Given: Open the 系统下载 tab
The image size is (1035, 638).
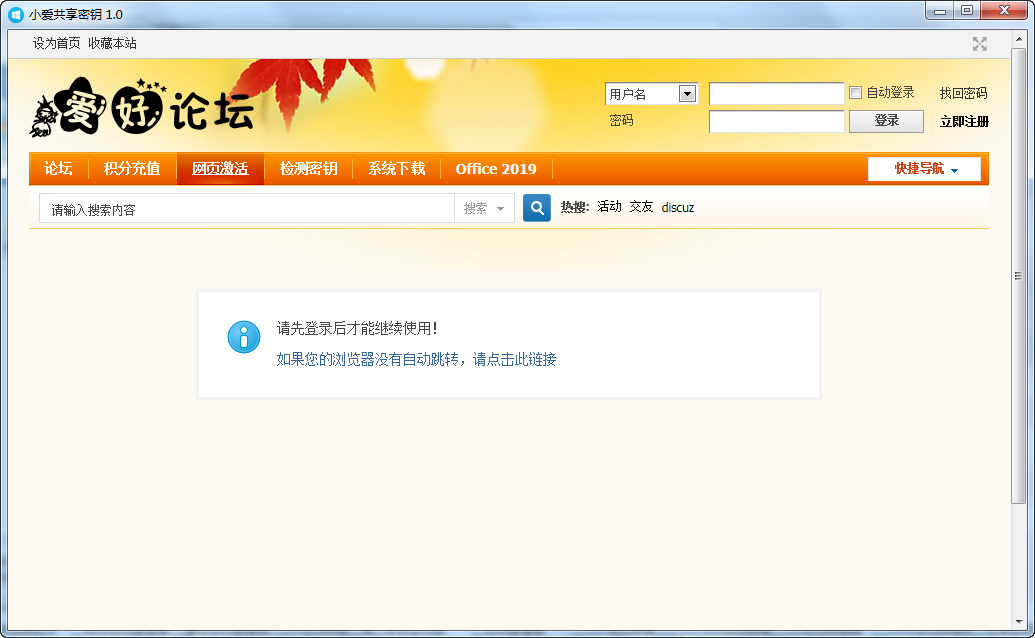Looking at the screenshot, I should pyautogui.click(x=396, y=169).
